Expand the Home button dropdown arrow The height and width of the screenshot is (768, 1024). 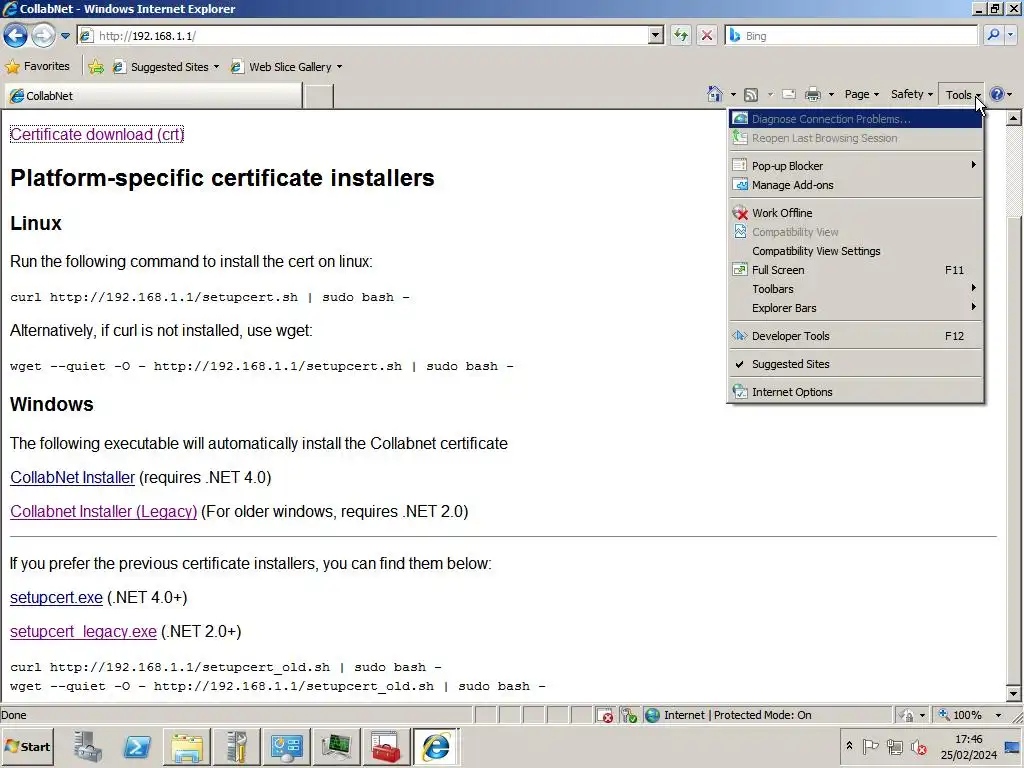click(733, 95)
